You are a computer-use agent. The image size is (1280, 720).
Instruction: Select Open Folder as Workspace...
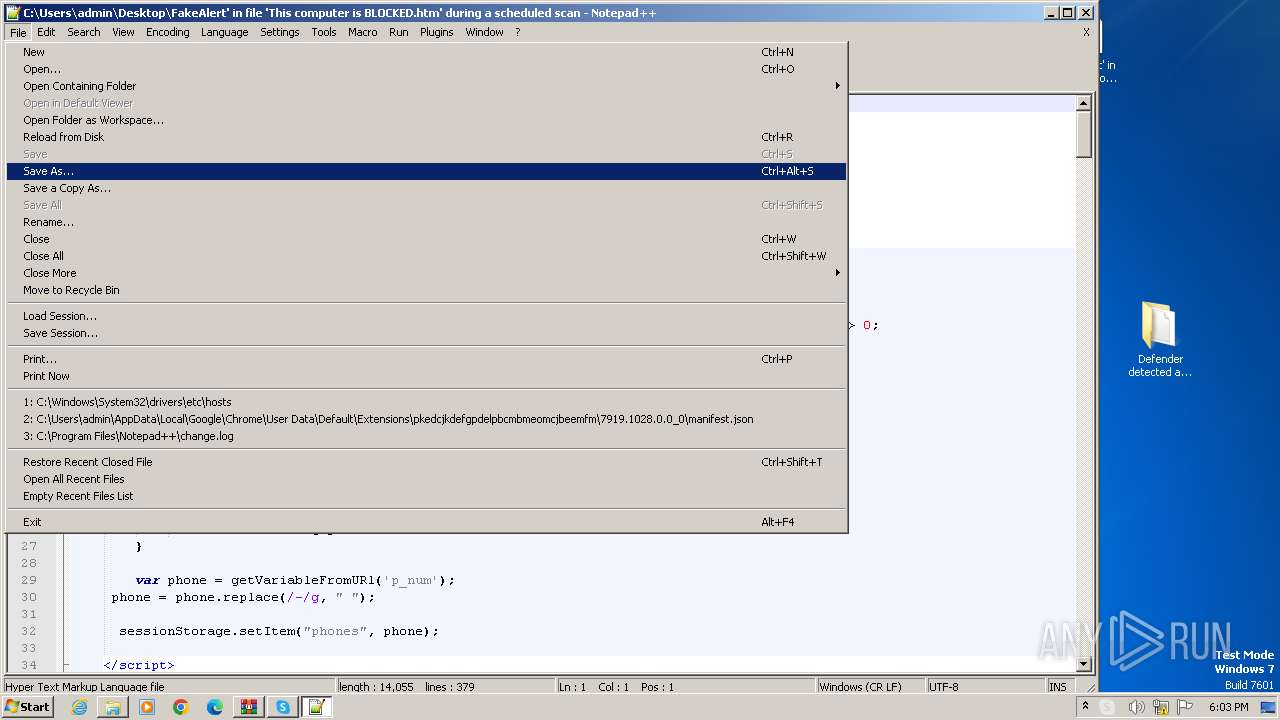[x=427, y=120]
